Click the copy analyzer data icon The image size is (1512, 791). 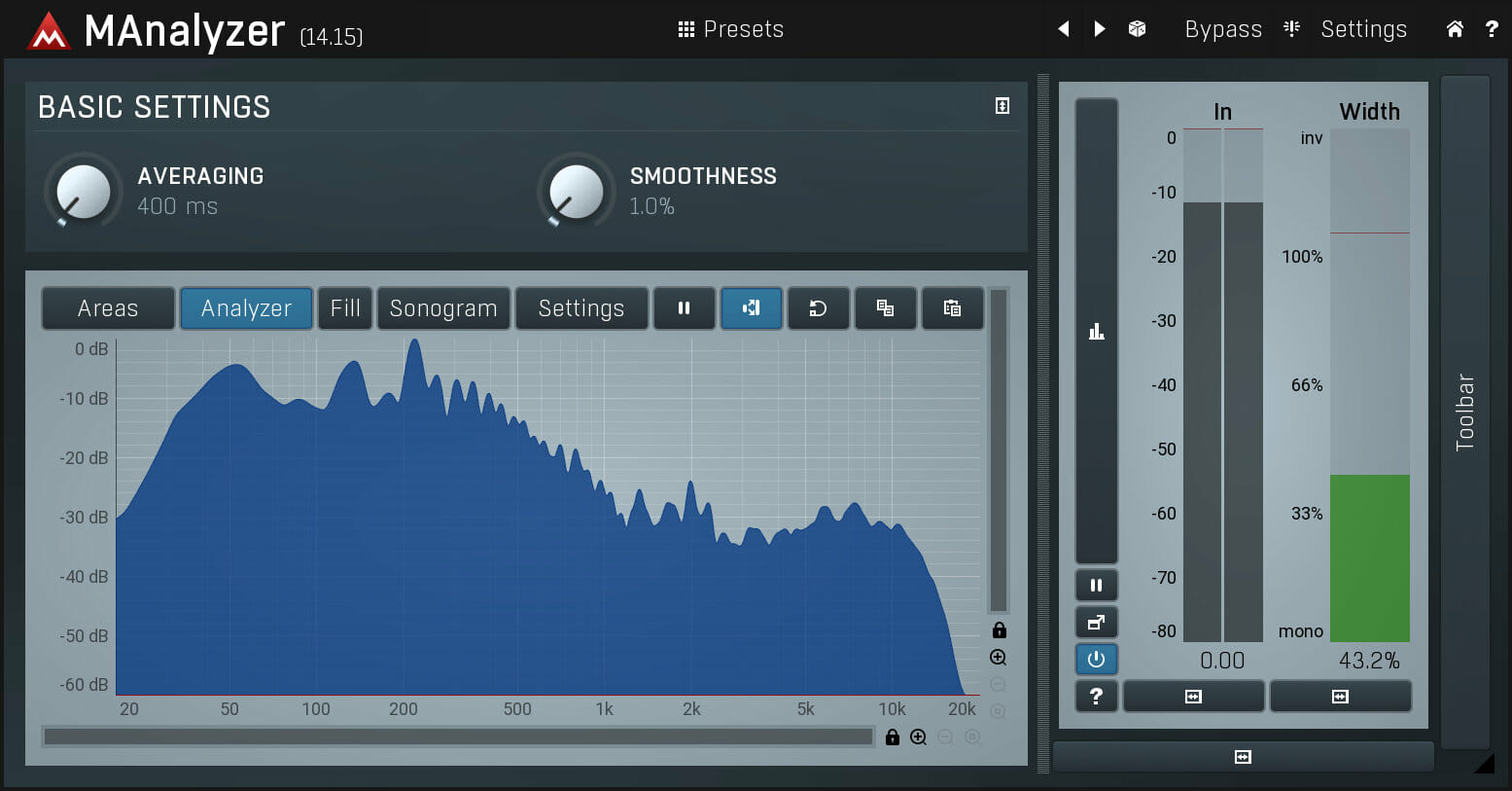pos(885,308)
